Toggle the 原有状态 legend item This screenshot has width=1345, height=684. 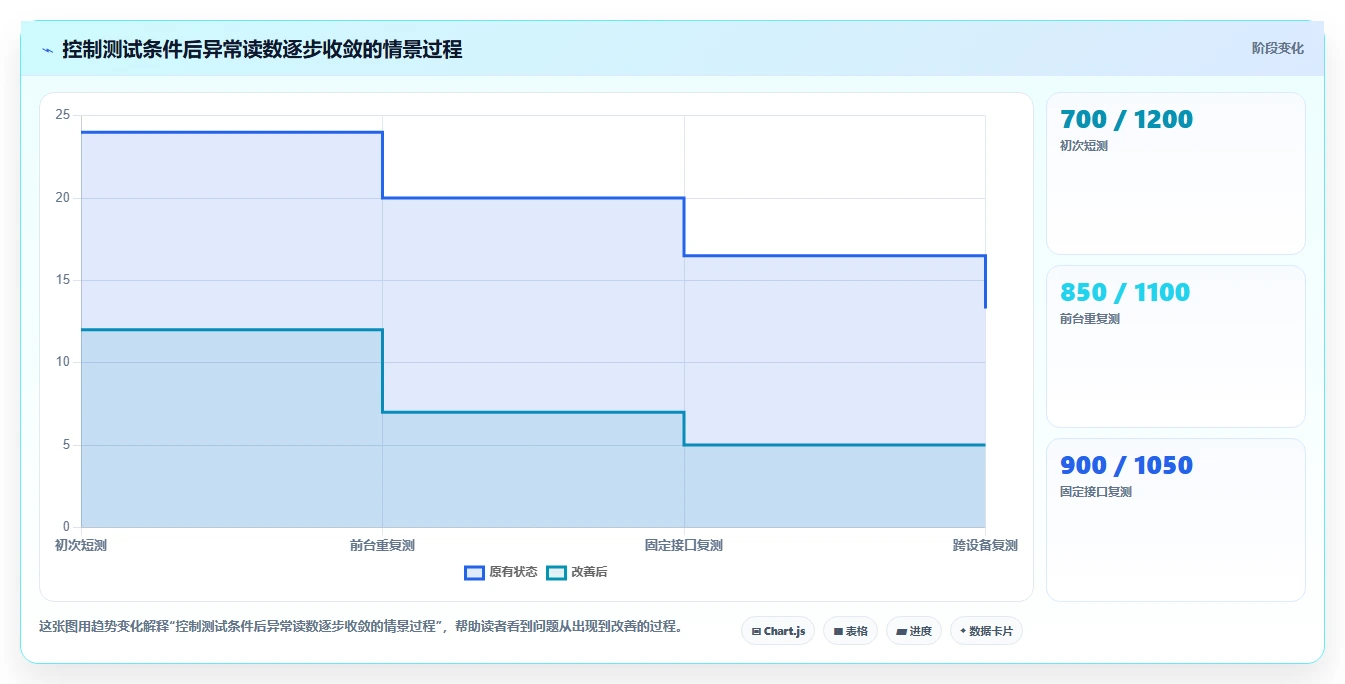pos(501,572)
